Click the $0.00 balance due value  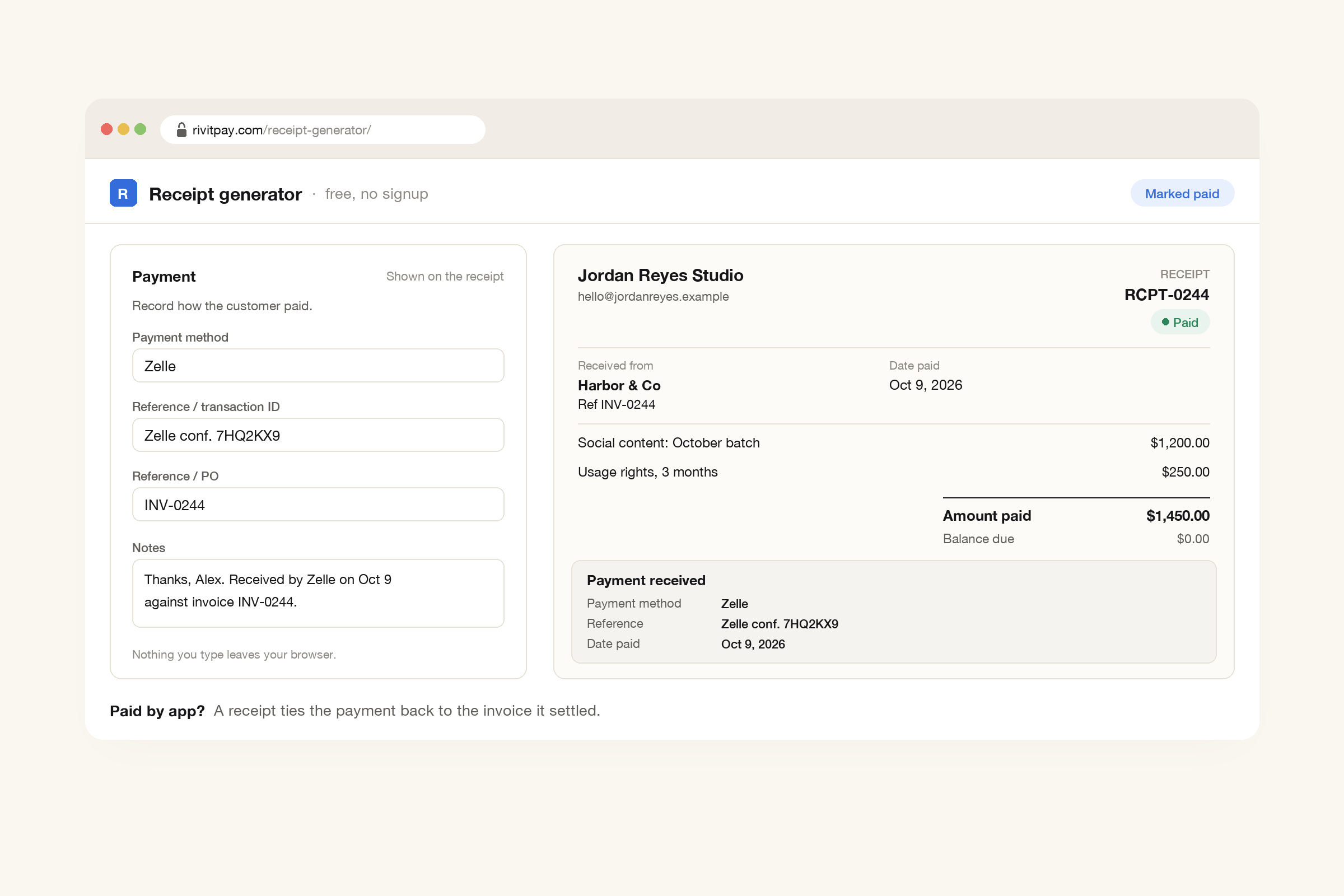[x=1193, y=539]
